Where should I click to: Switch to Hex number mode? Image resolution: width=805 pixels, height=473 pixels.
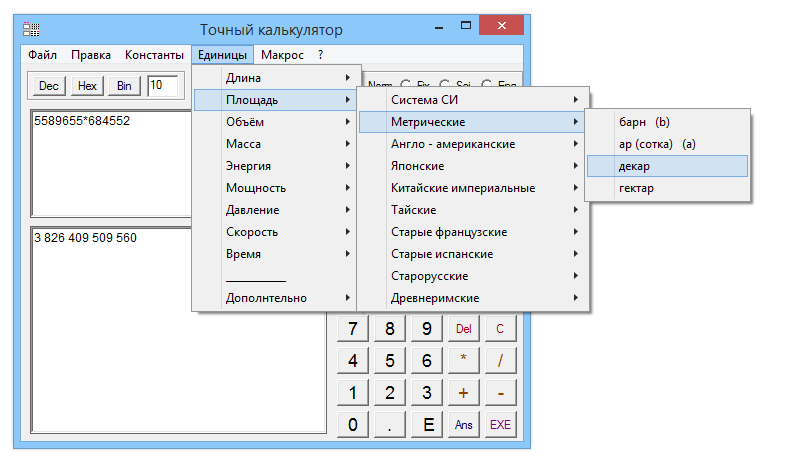pos(87,86)
